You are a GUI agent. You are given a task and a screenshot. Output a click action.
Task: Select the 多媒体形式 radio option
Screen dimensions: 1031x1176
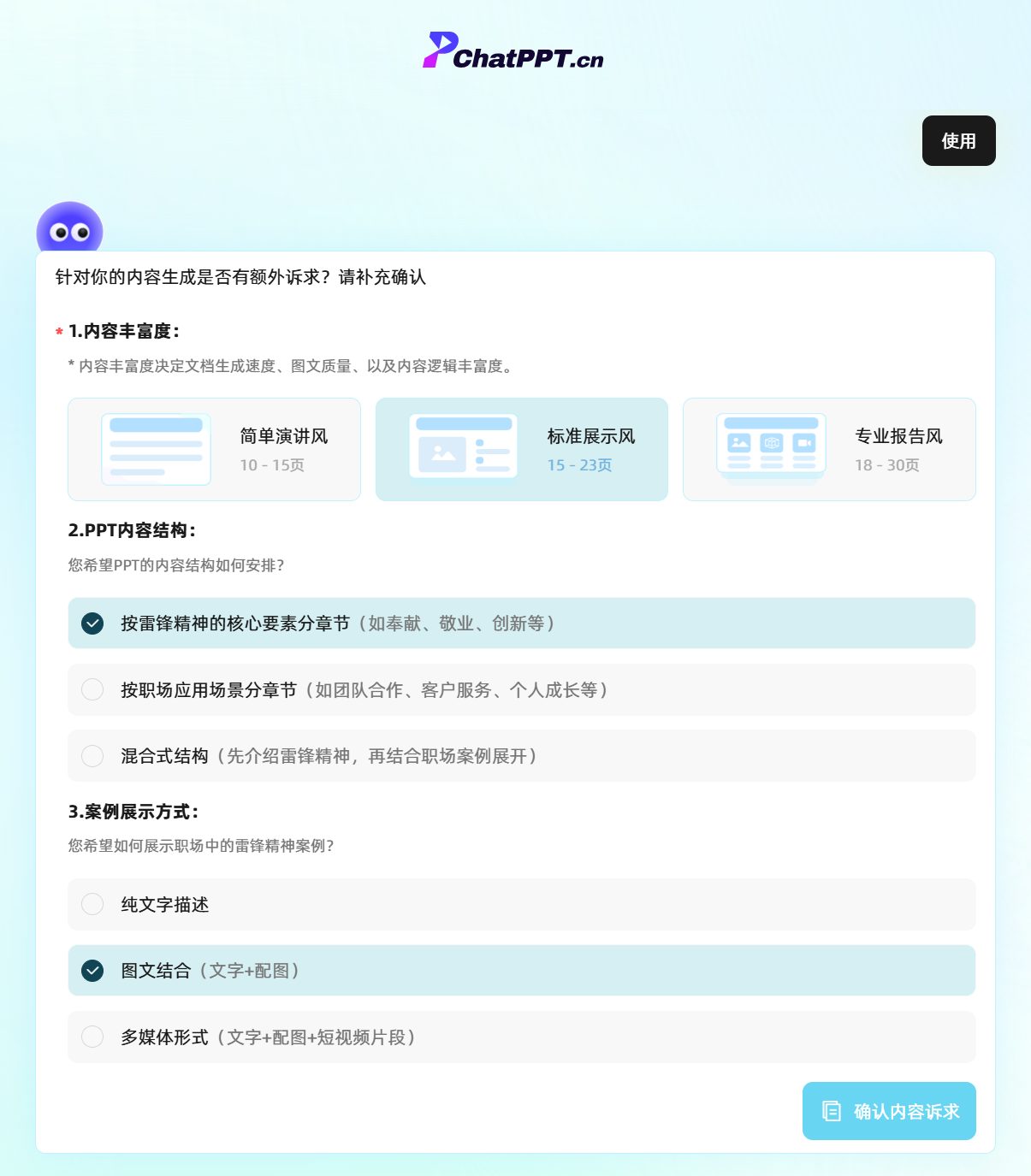click(92, 1037)
